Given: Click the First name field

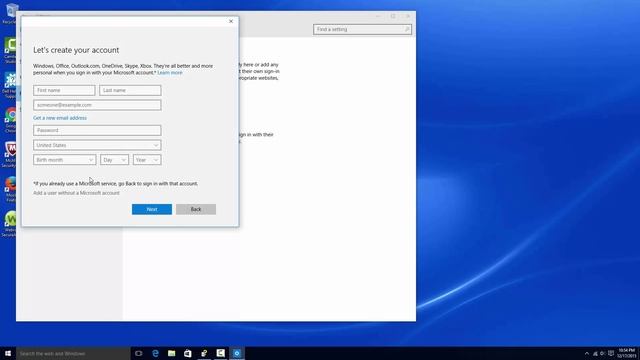Looking at the screenshot, I should [x=64, y=90].
